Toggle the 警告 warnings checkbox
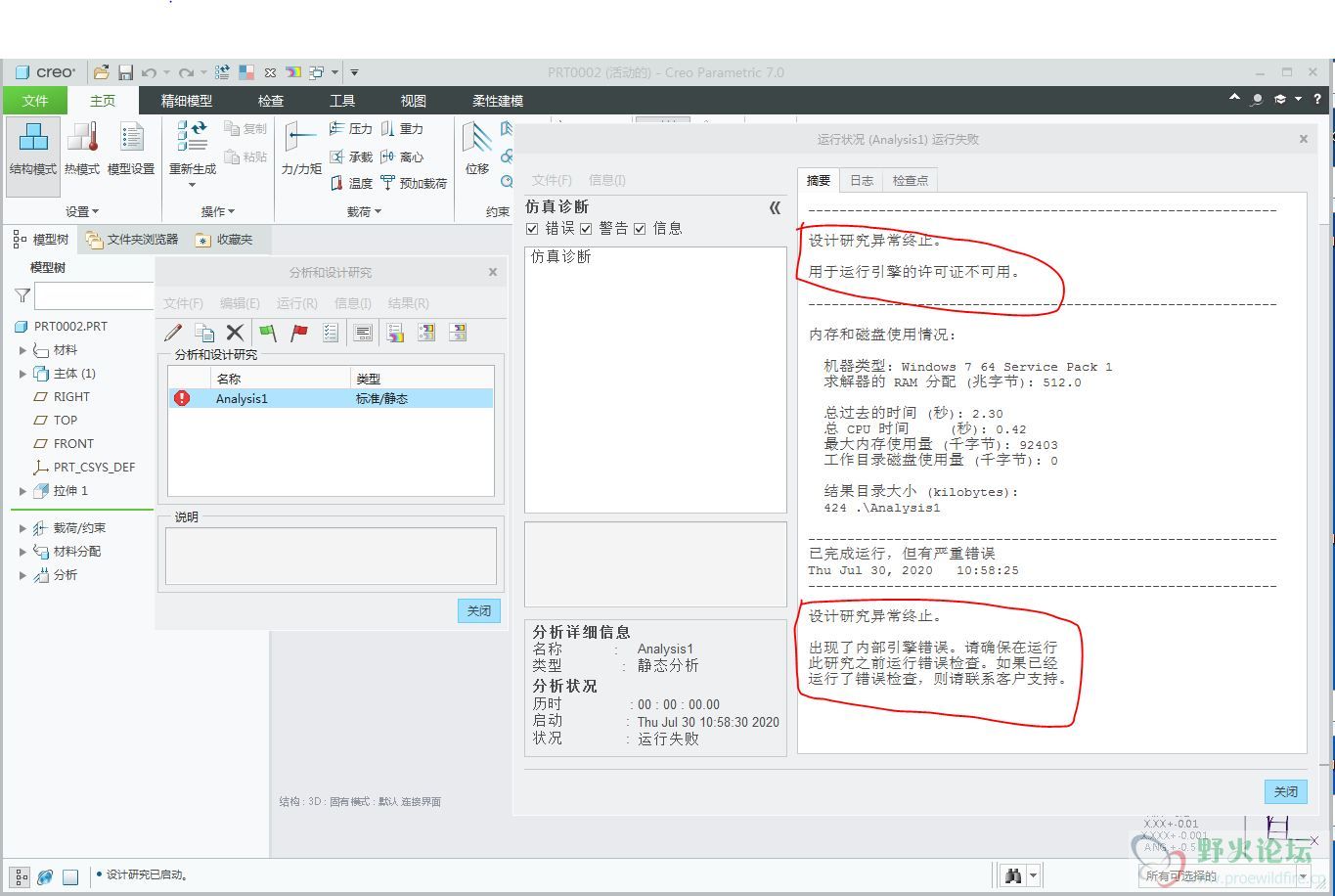 [586, 229]
